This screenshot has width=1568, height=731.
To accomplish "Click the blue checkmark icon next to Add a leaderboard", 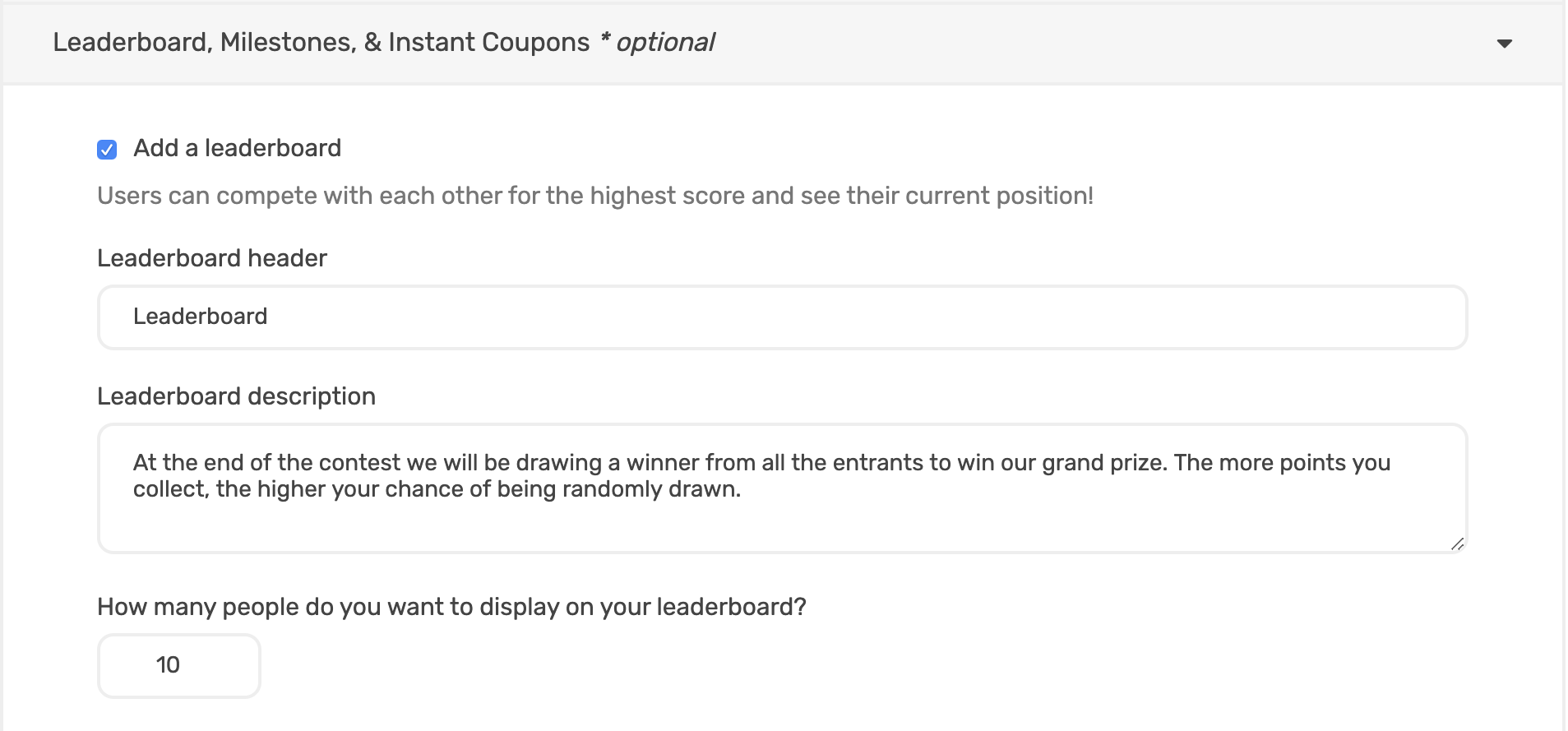I will pos(105,148).
